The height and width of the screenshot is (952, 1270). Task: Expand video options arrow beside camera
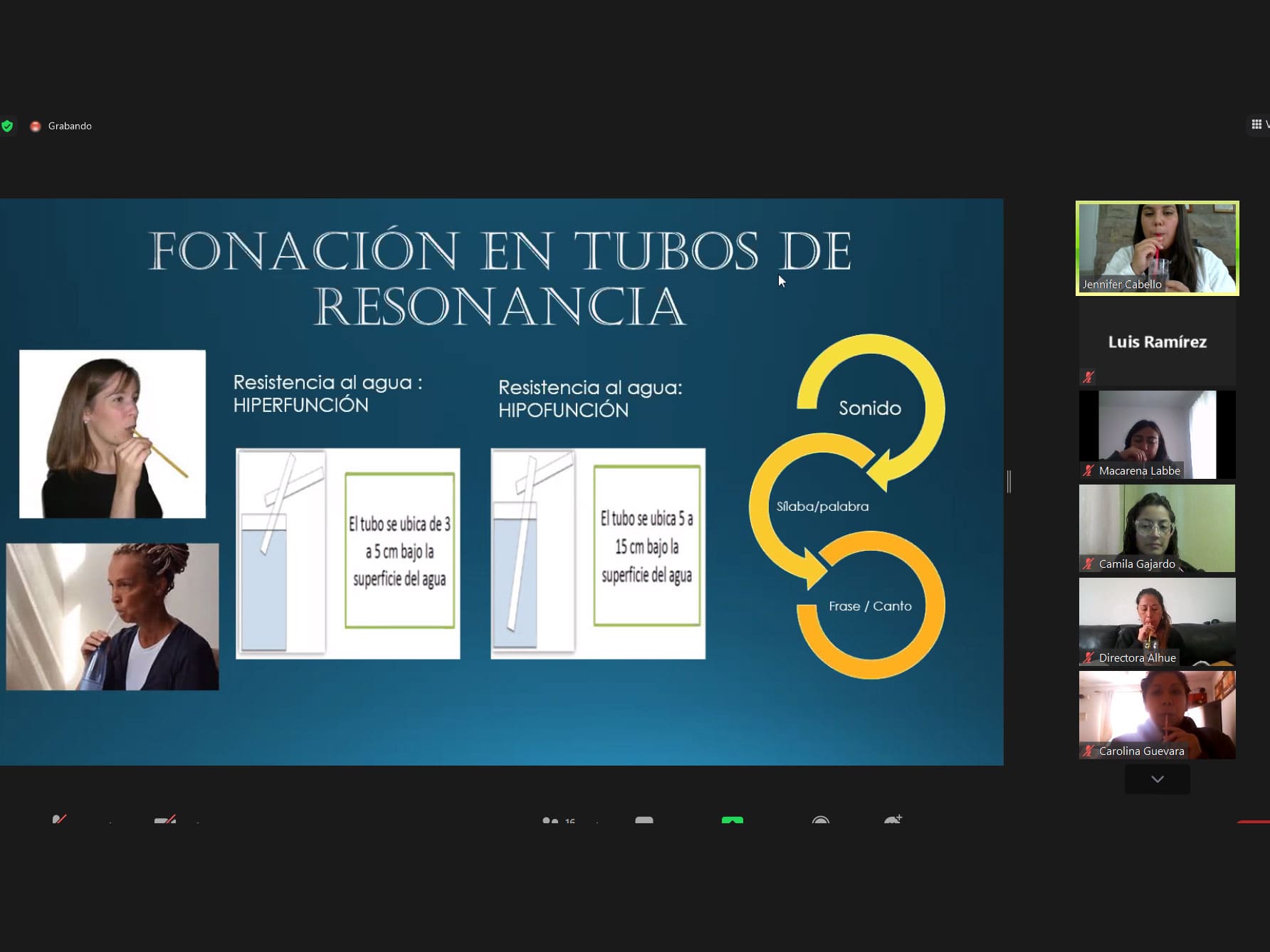point(198,821)
